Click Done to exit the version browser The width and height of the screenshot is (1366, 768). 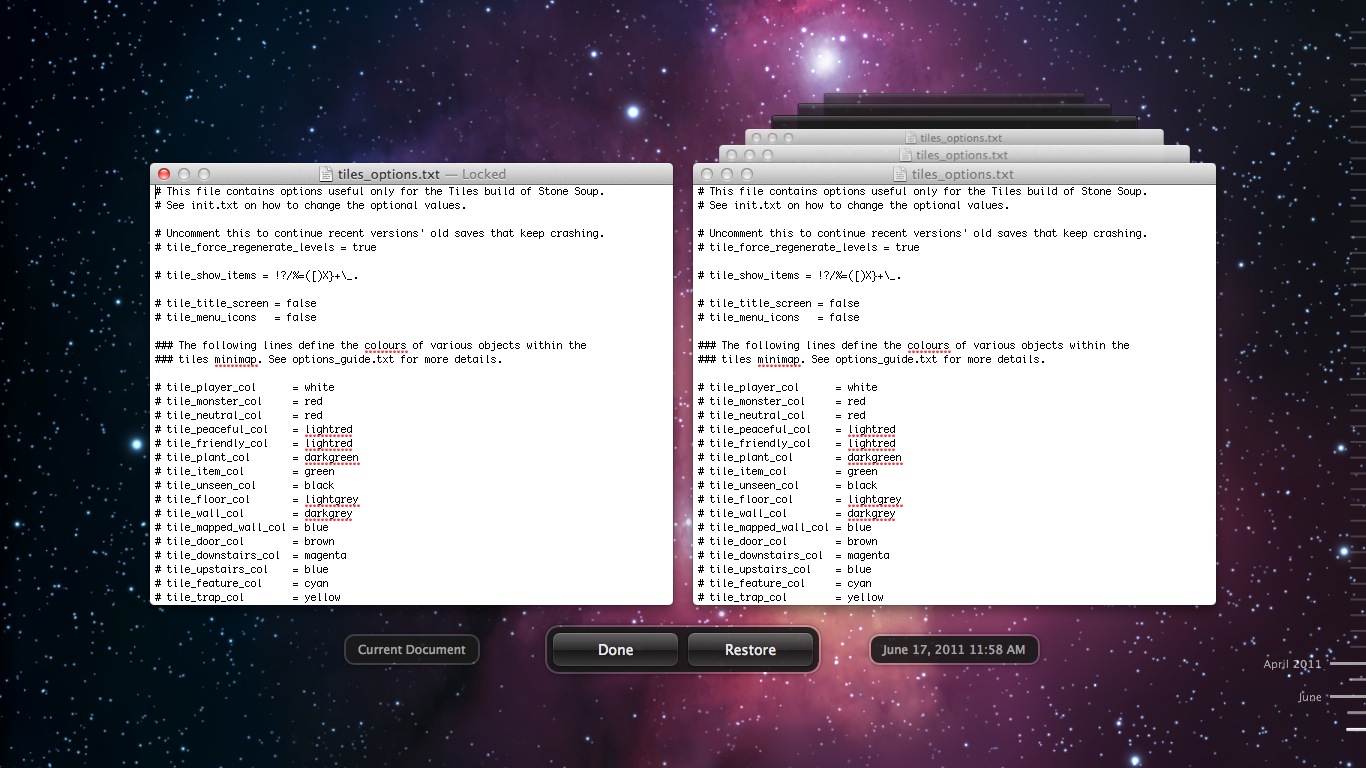pos(615,650)
